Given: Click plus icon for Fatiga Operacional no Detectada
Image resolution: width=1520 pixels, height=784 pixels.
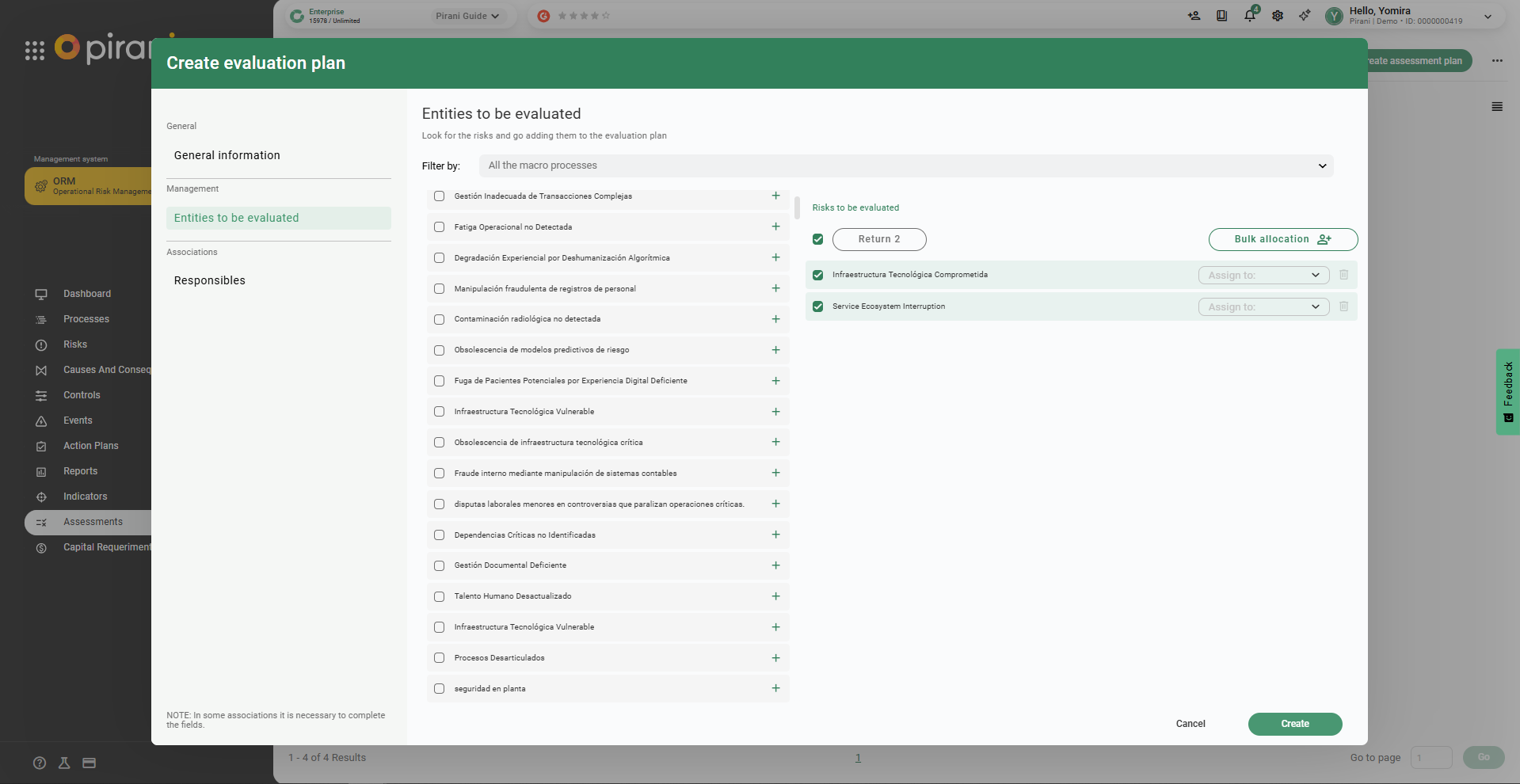Looking at the screenshot, I should (x=775, y=226).
